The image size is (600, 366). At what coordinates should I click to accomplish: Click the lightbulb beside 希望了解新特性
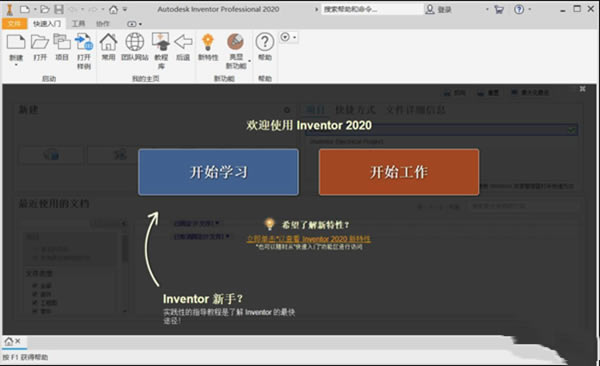269,224
